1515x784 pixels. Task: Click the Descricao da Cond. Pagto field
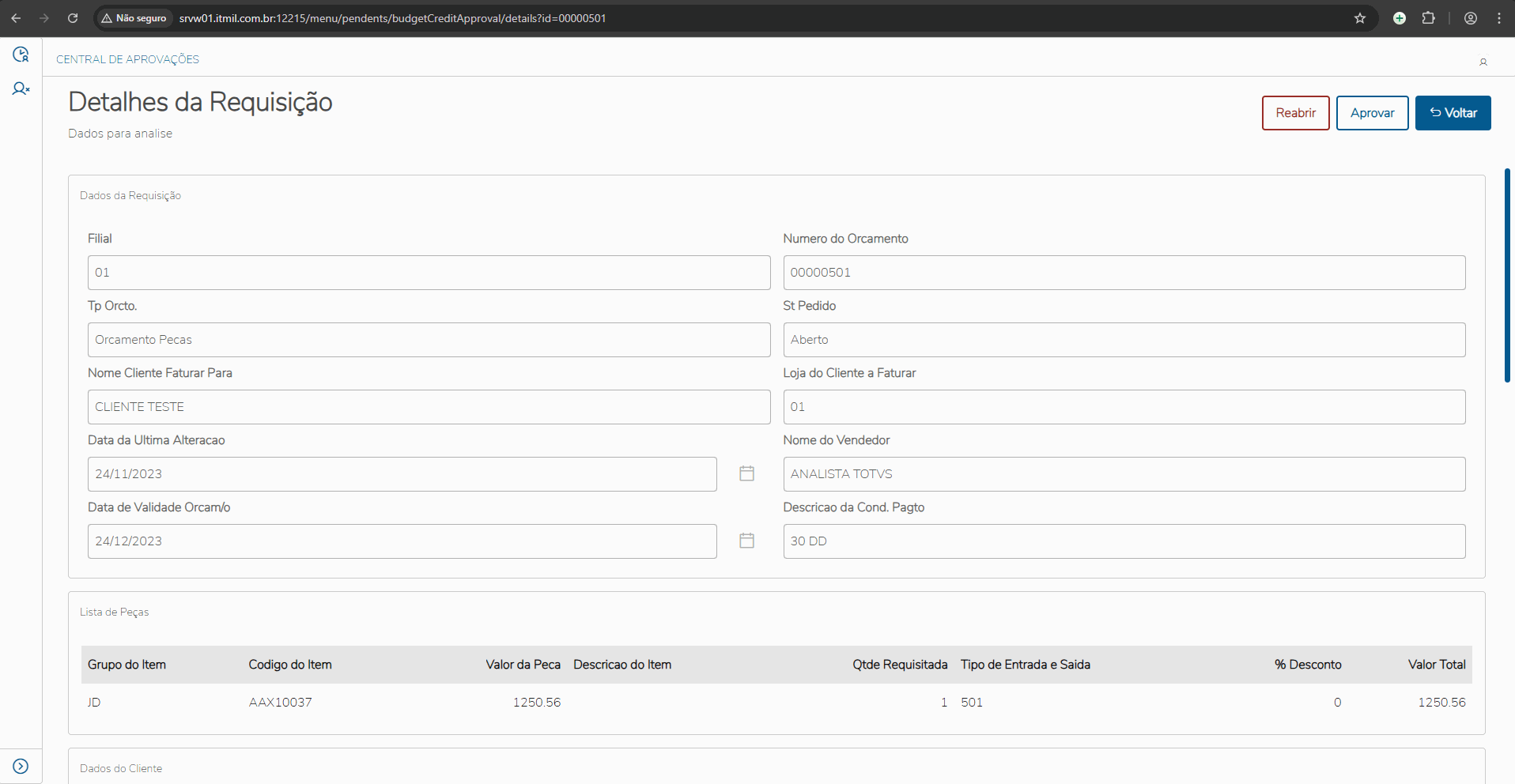[1124, 541]
